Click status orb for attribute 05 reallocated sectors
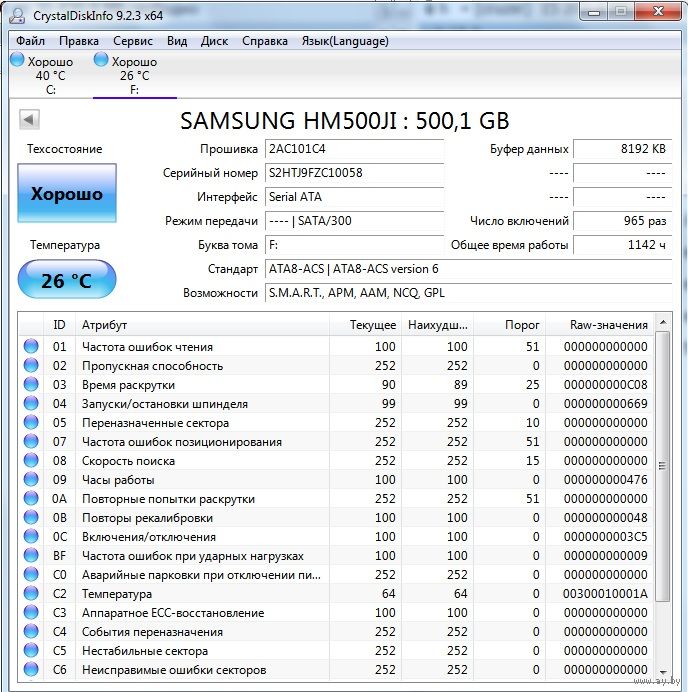The image size is (688, 692). pyautogui.click(x=31, y=422)
